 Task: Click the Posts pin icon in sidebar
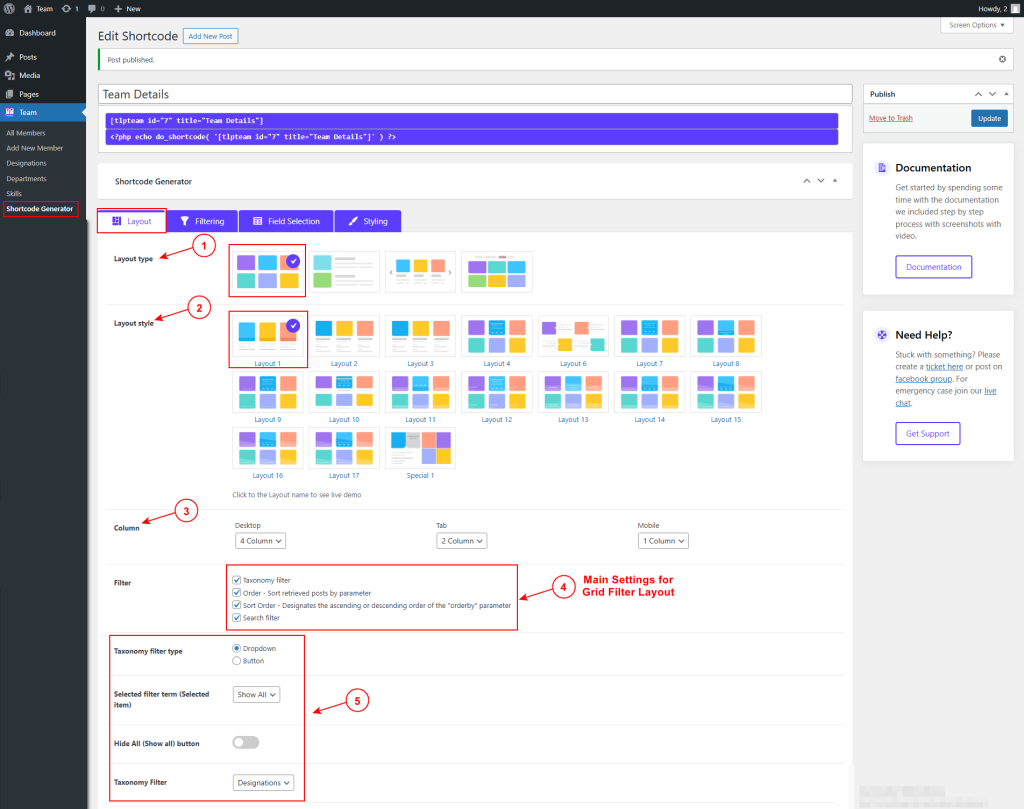point(10,57)
